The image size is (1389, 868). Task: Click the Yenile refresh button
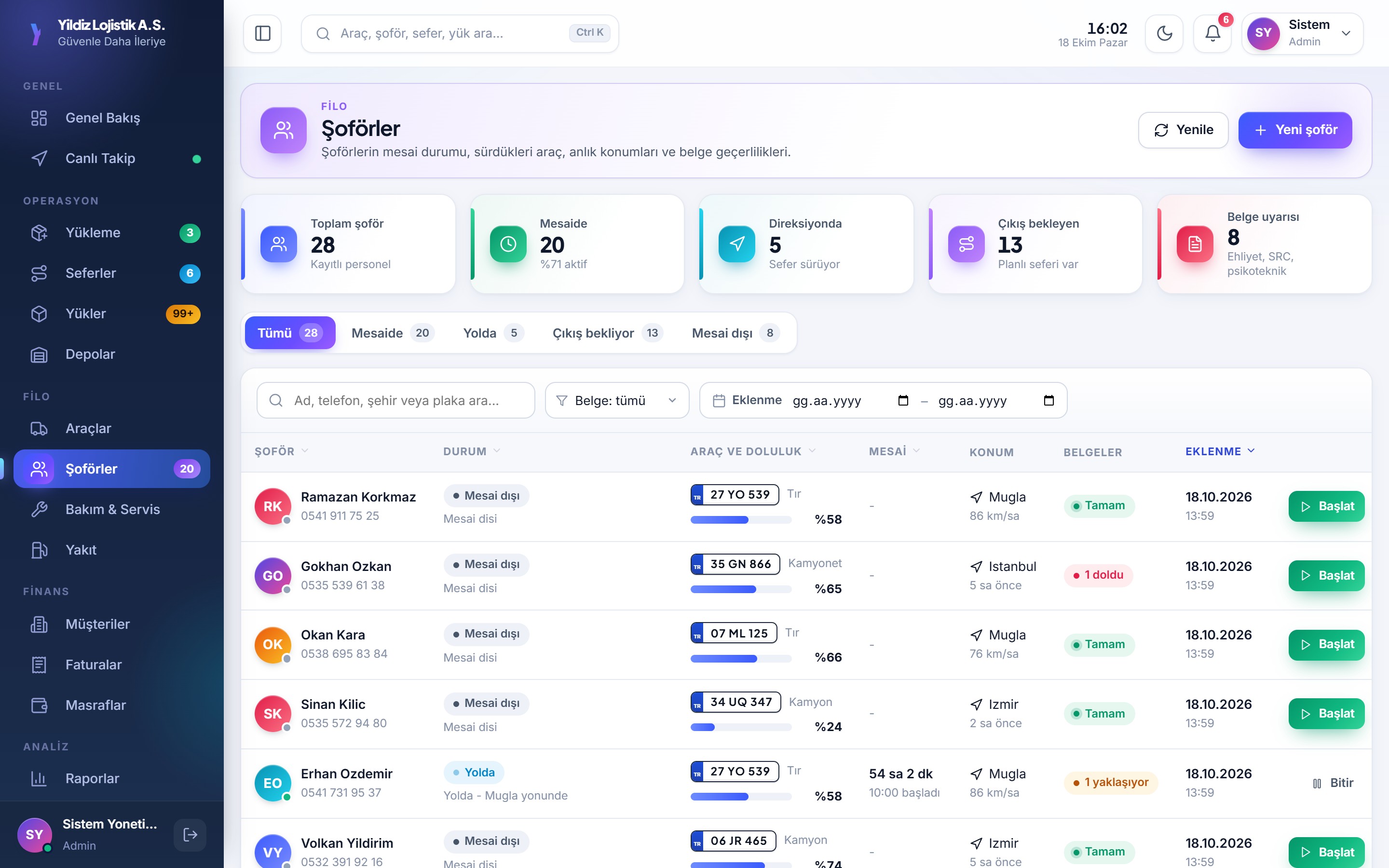(1183, 130)
